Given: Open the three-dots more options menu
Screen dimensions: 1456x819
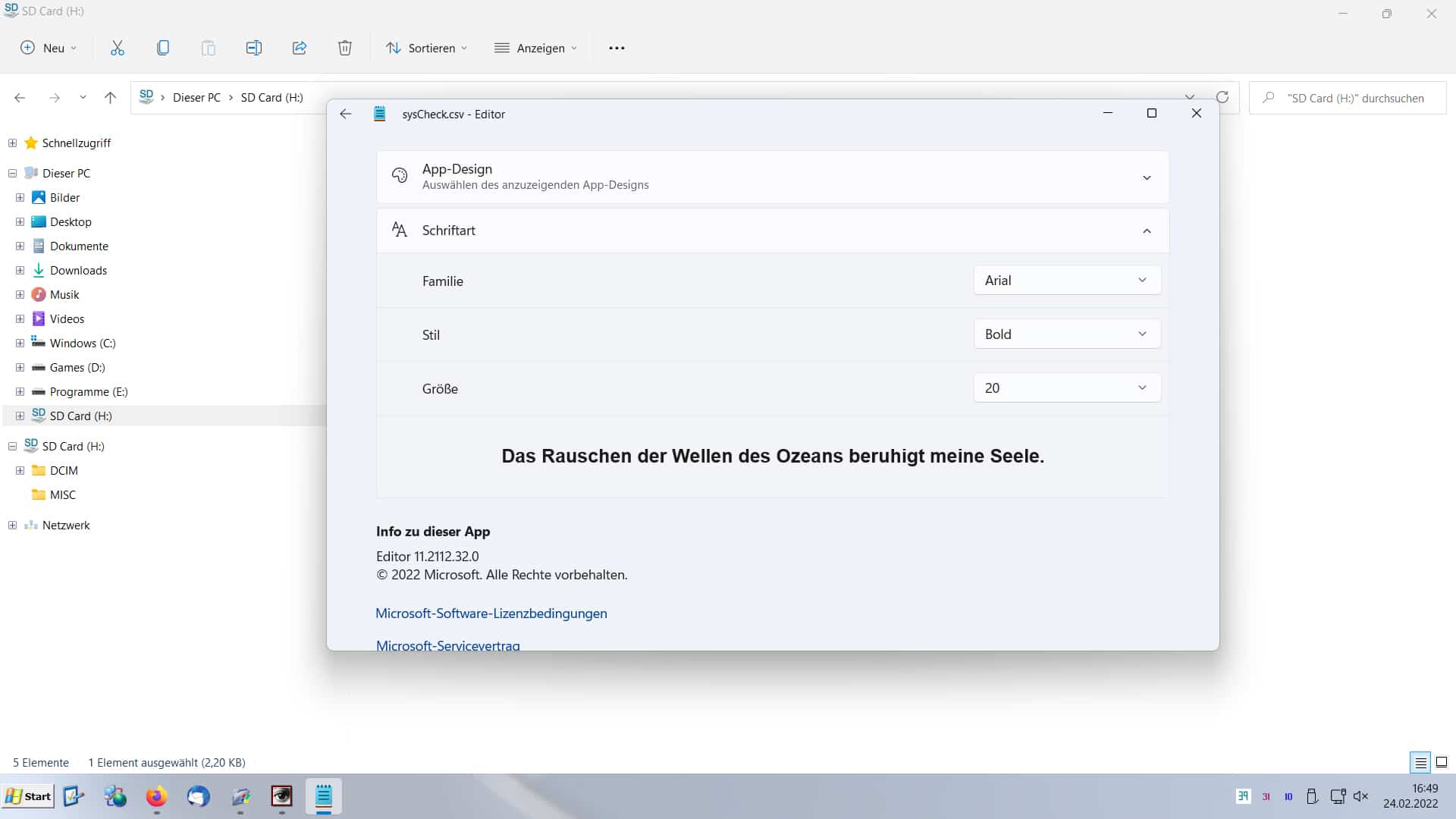Looking at the screenshot, I should [x=617, y=48].
